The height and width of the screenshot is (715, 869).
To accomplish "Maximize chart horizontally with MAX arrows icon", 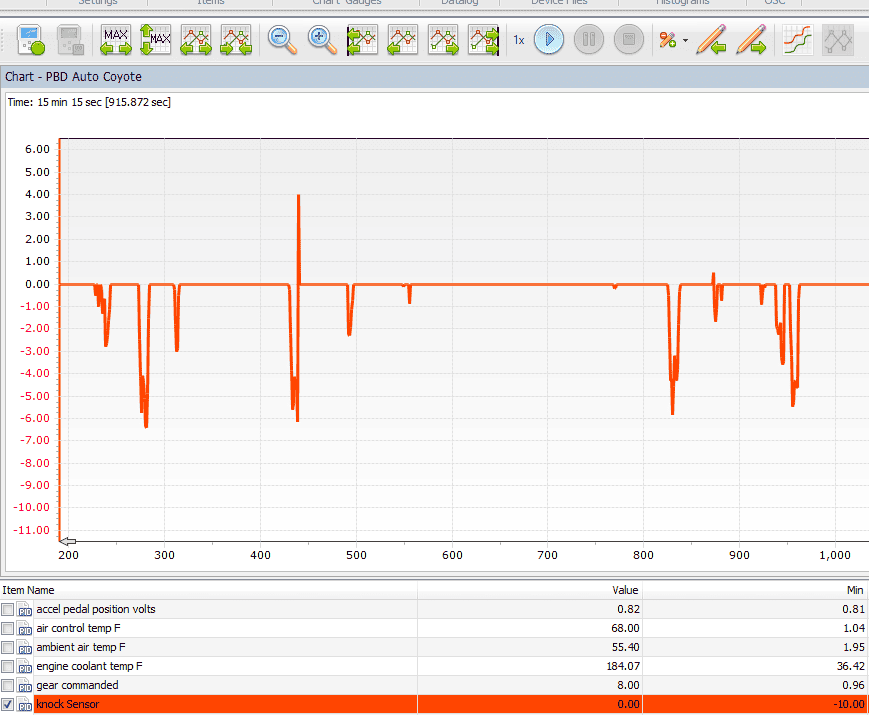I will (116, 40).
